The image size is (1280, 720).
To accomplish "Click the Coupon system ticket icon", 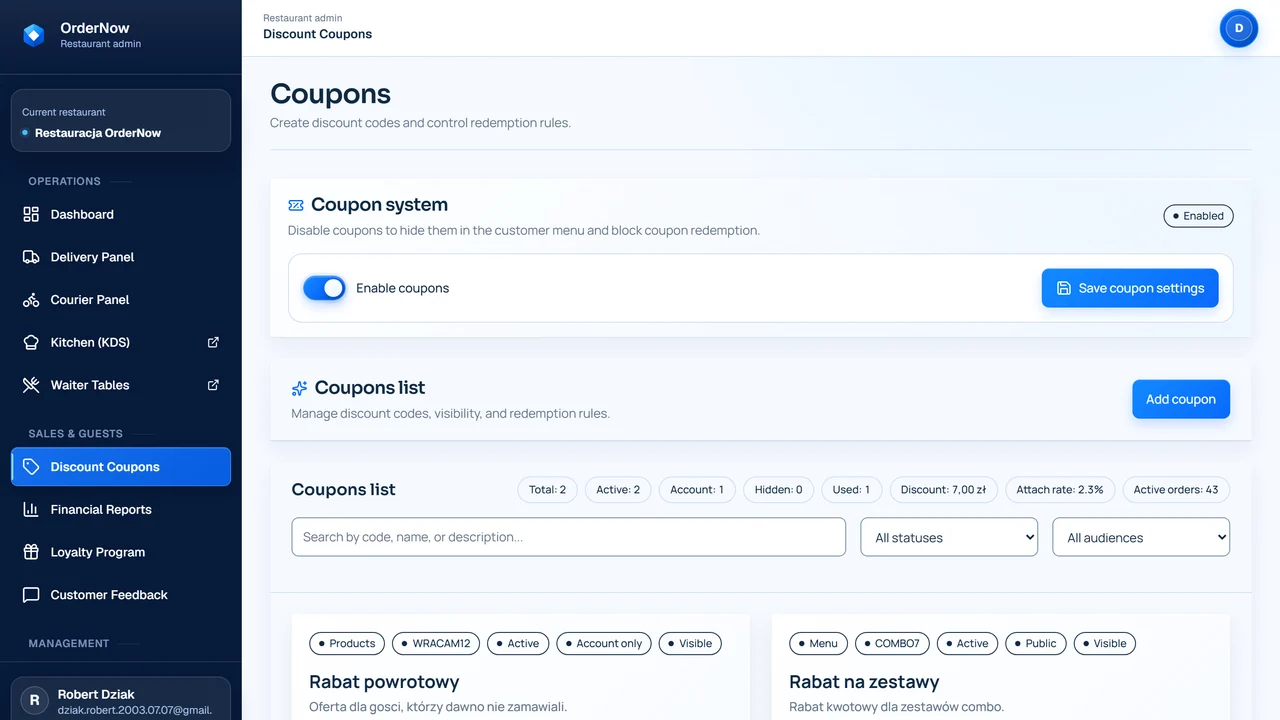I will click(296, 205).
